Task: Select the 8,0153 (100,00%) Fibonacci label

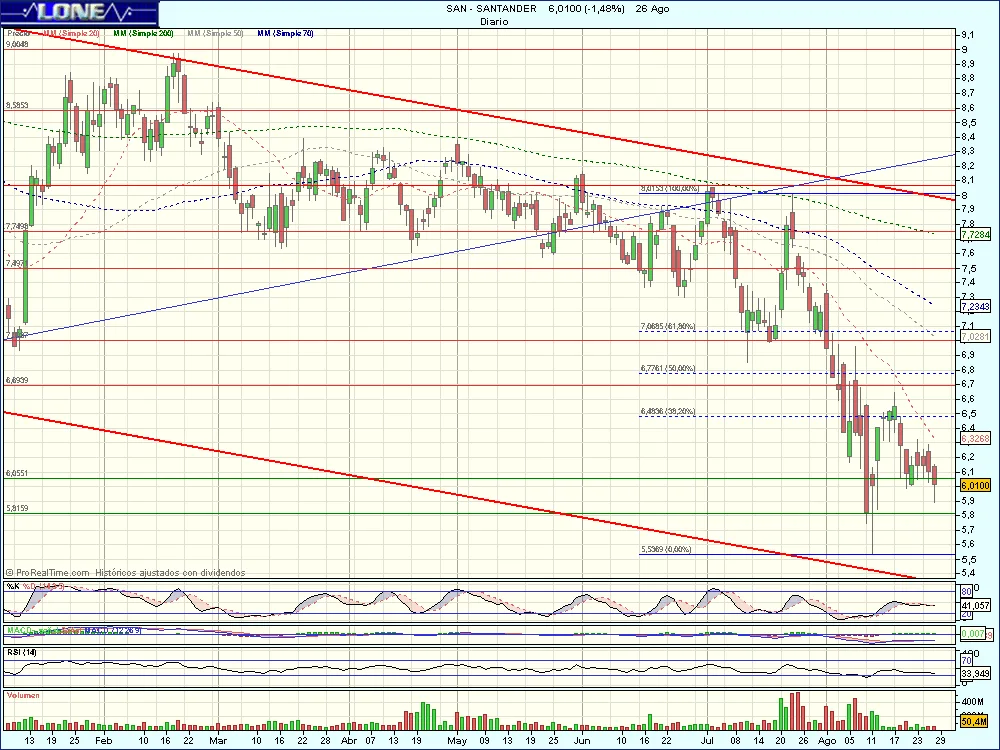Action: 670,189
